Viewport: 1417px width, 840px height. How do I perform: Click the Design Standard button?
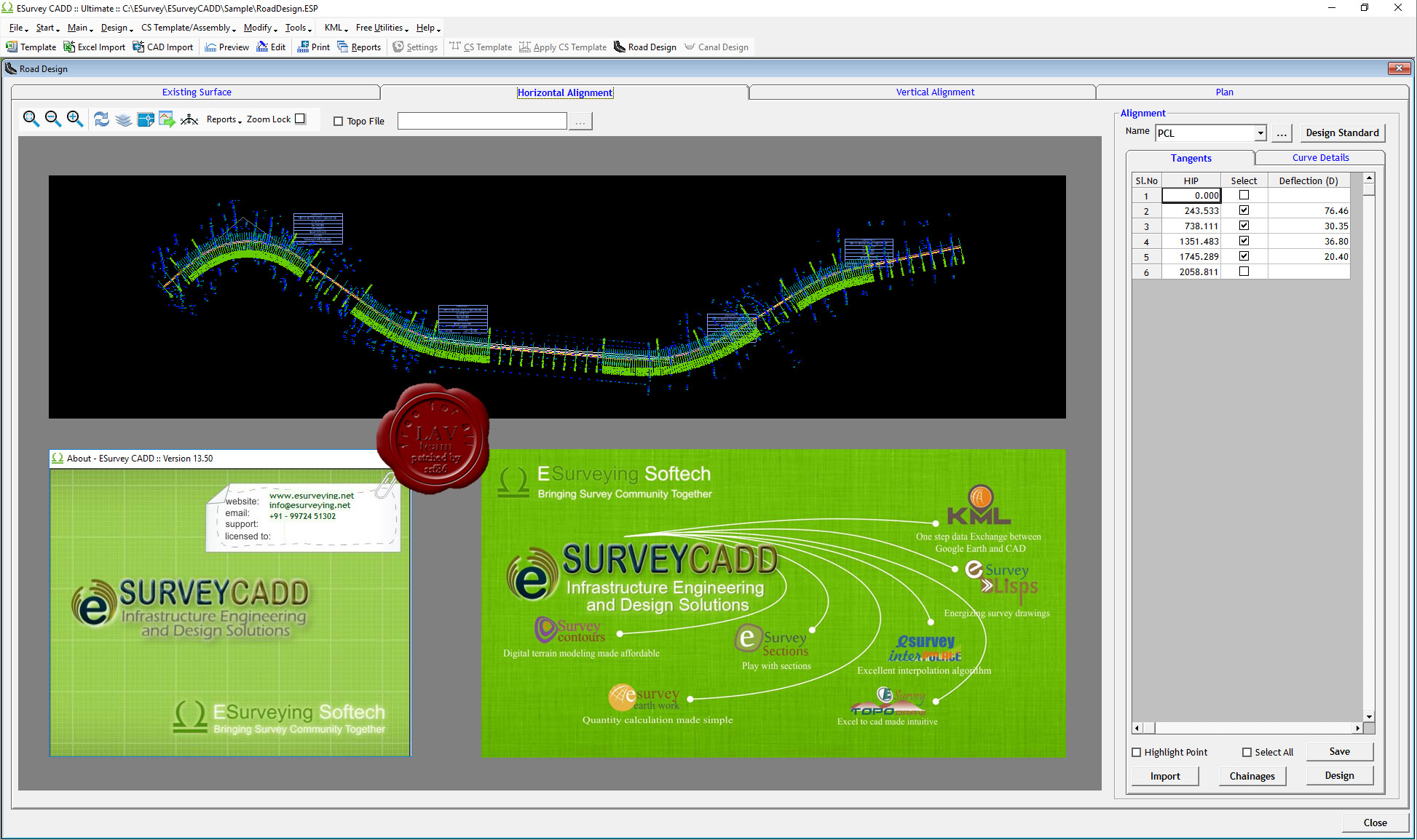point(1342,132)
